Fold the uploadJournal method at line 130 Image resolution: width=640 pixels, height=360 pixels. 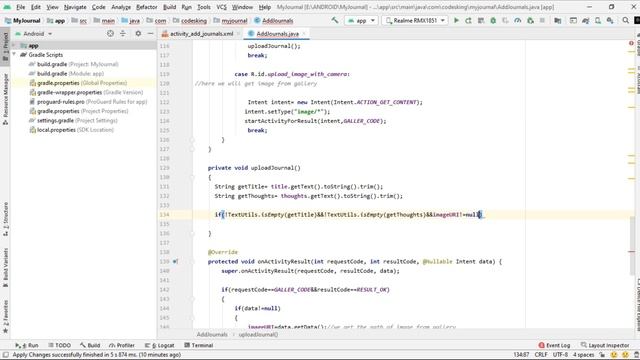coord(192,177)
